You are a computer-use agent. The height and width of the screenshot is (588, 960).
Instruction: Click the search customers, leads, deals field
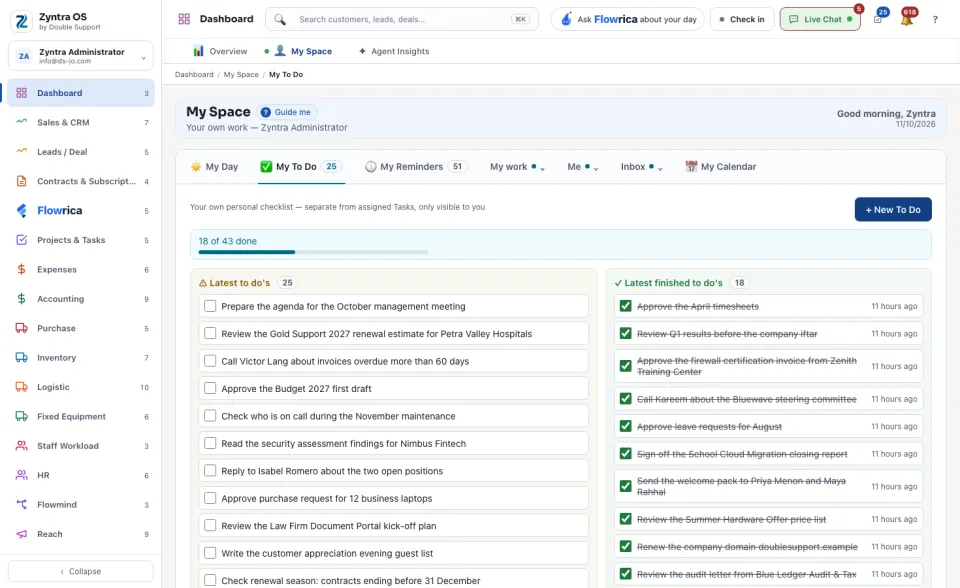click(402, 19)
